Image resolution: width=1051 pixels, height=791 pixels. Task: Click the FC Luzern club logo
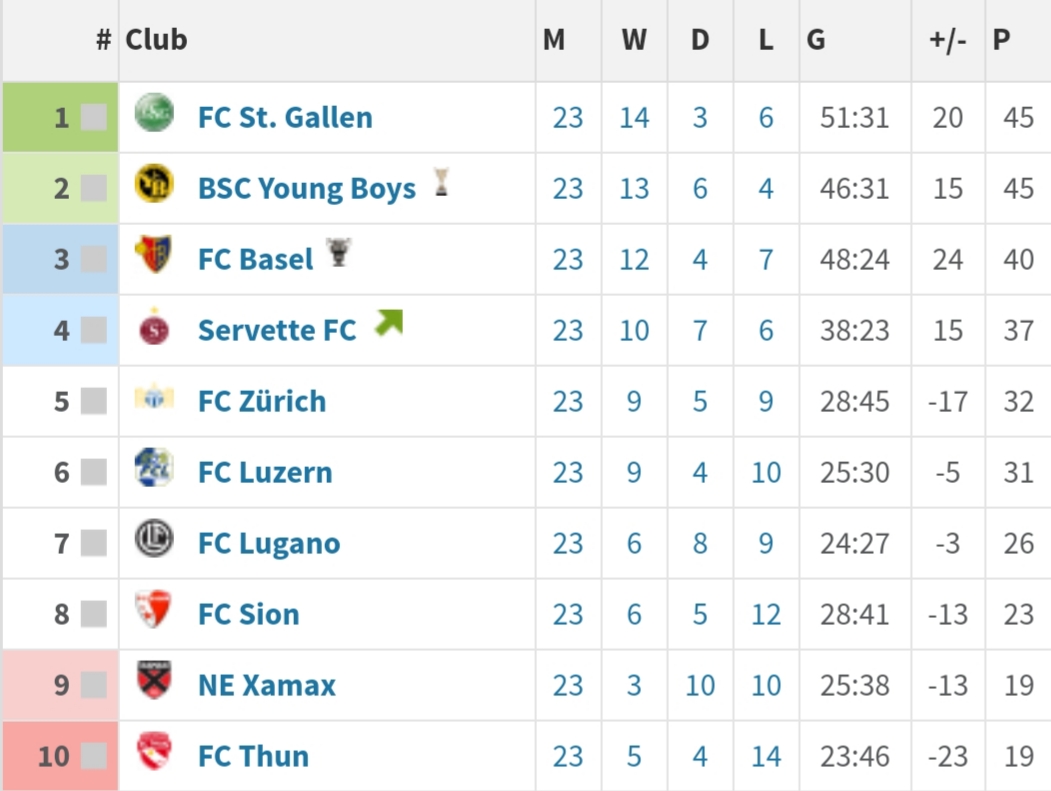[x=154, y=467]
